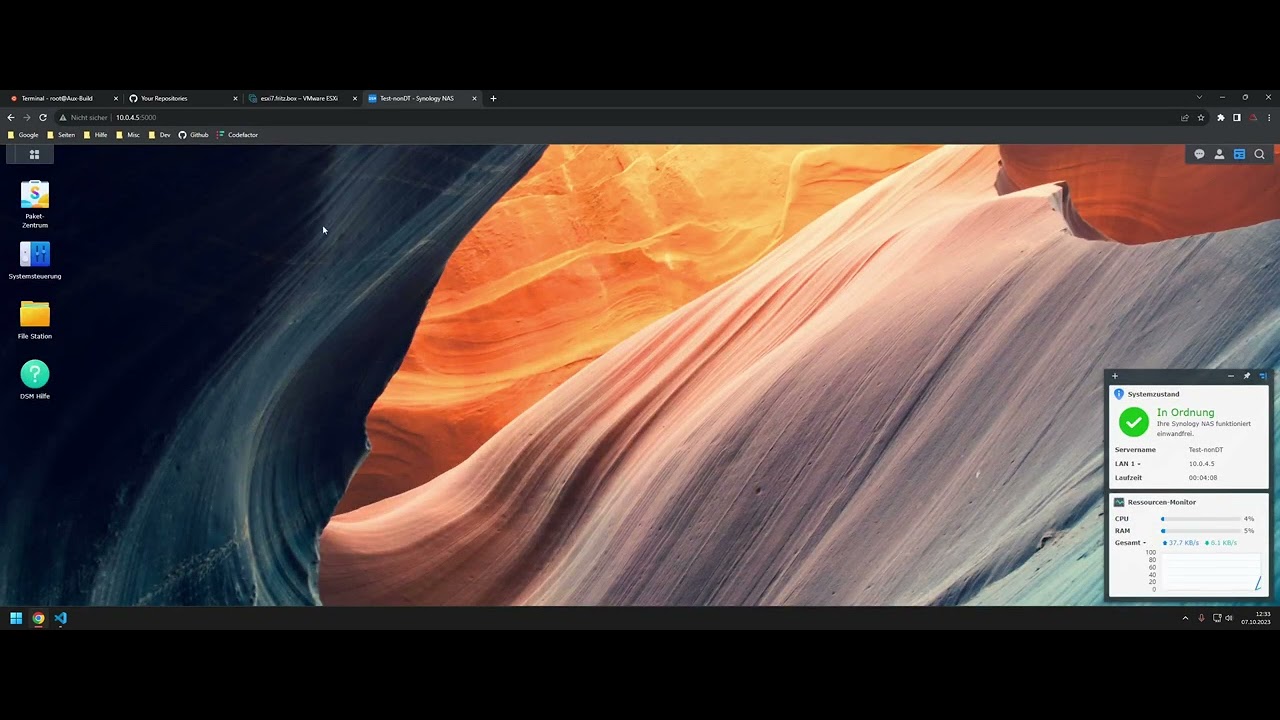Open the Seiten bookmark folder
The height and width of the screenshot is (720, 1280).
click(x=61, y=135)
